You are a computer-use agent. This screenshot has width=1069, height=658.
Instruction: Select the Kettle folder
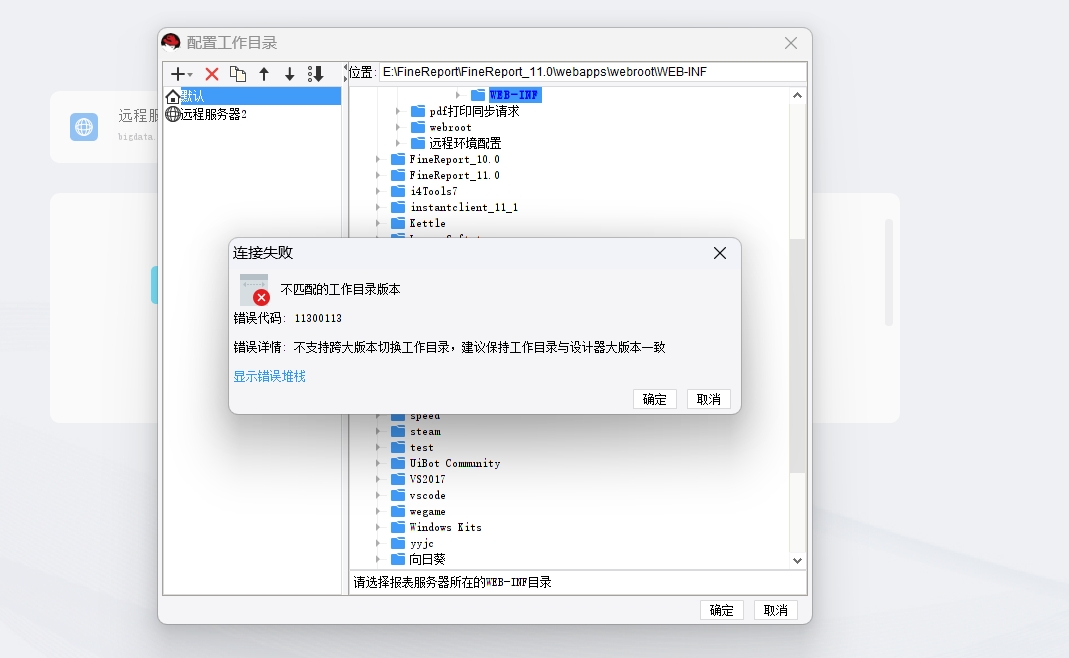pyautogui.click(x=427, y=223)
